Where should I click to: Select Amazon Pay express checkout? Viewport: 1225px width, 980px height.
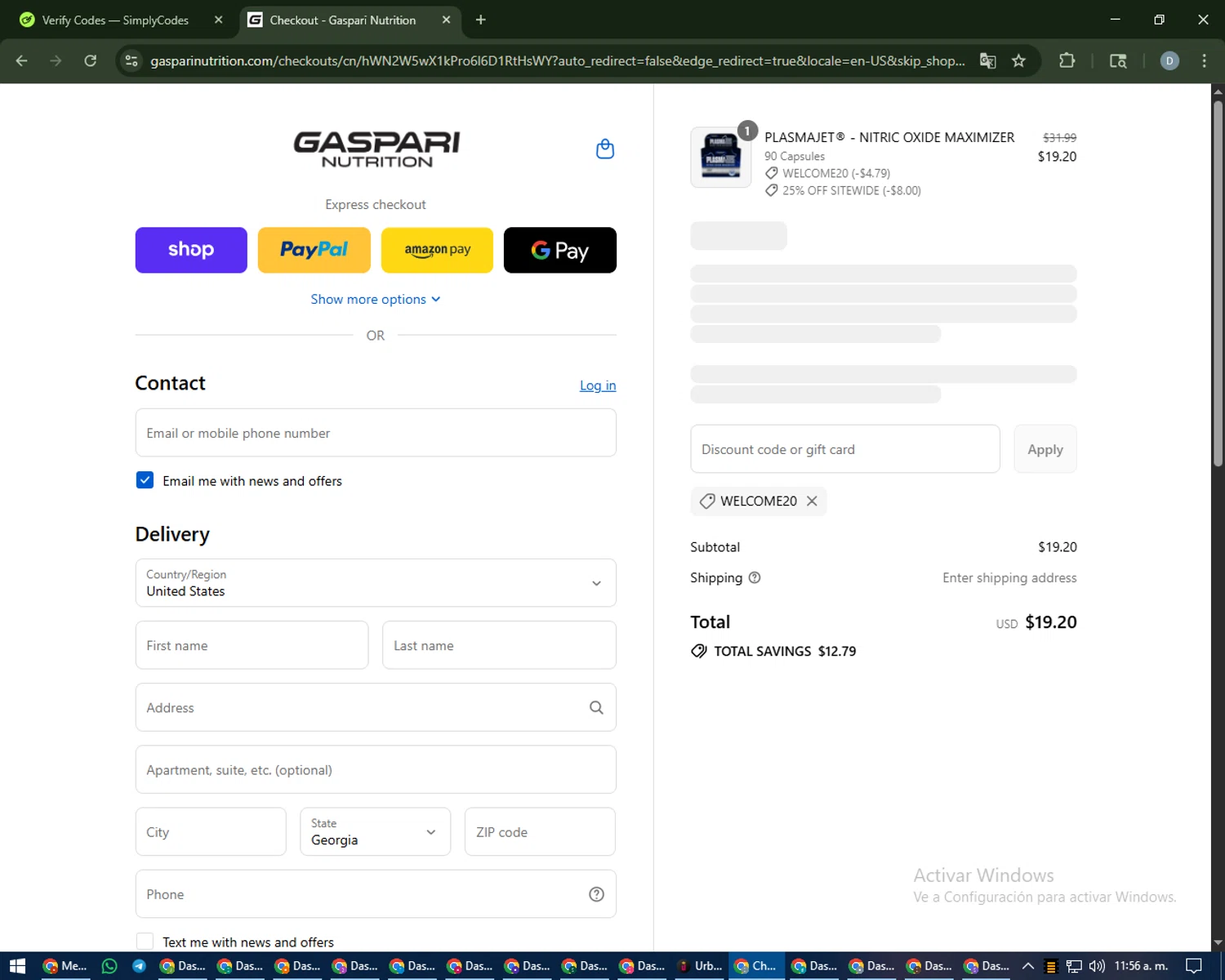(437, 250)
